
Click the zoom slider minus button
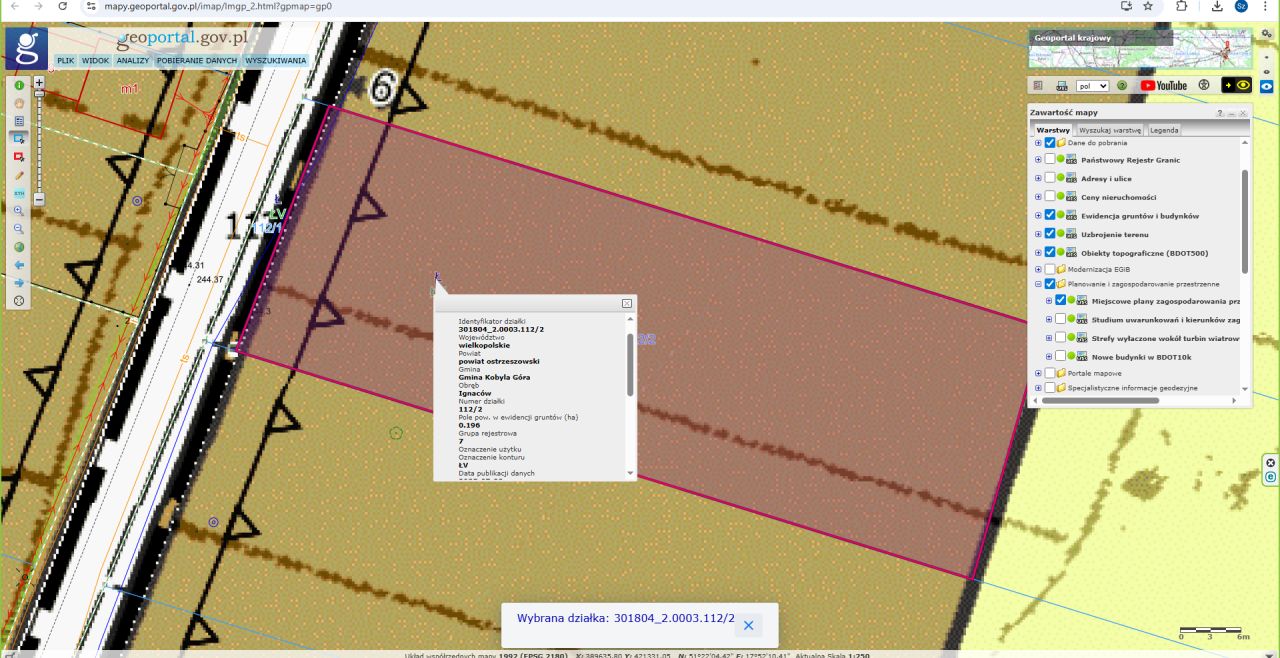(x=39, y=199)
